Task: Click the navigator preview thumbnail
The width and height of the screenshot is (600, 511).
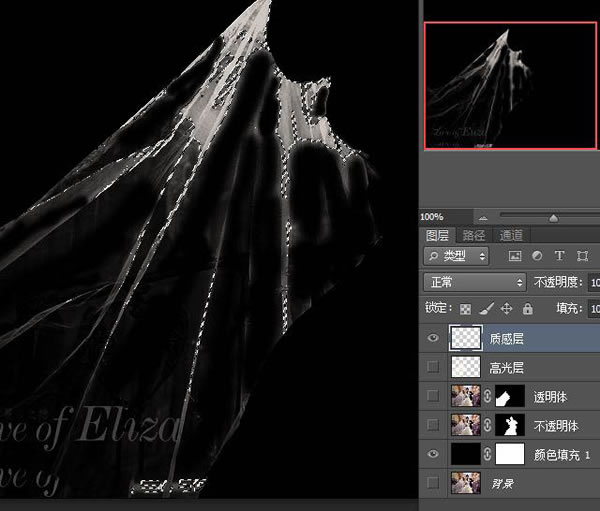Action: [x=510, y=85]
